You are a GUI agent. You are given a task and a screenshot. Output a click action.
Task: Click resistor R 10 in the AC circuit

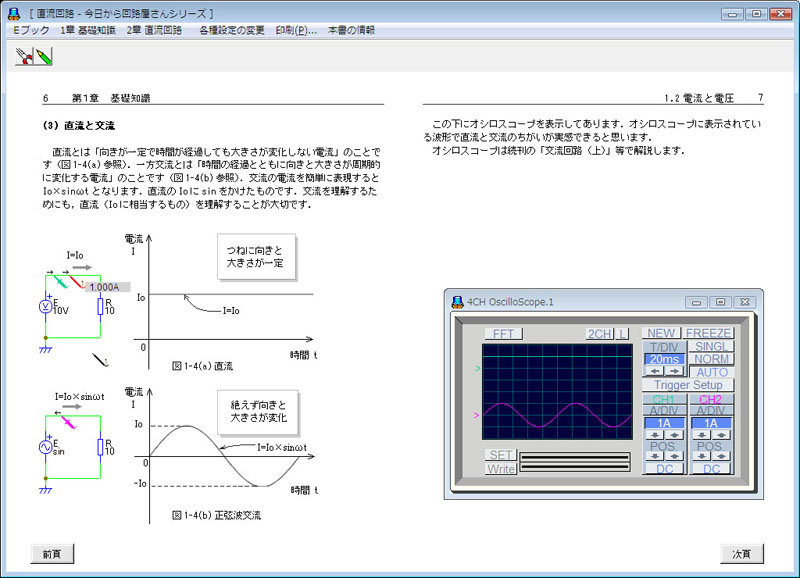point(101,447)
